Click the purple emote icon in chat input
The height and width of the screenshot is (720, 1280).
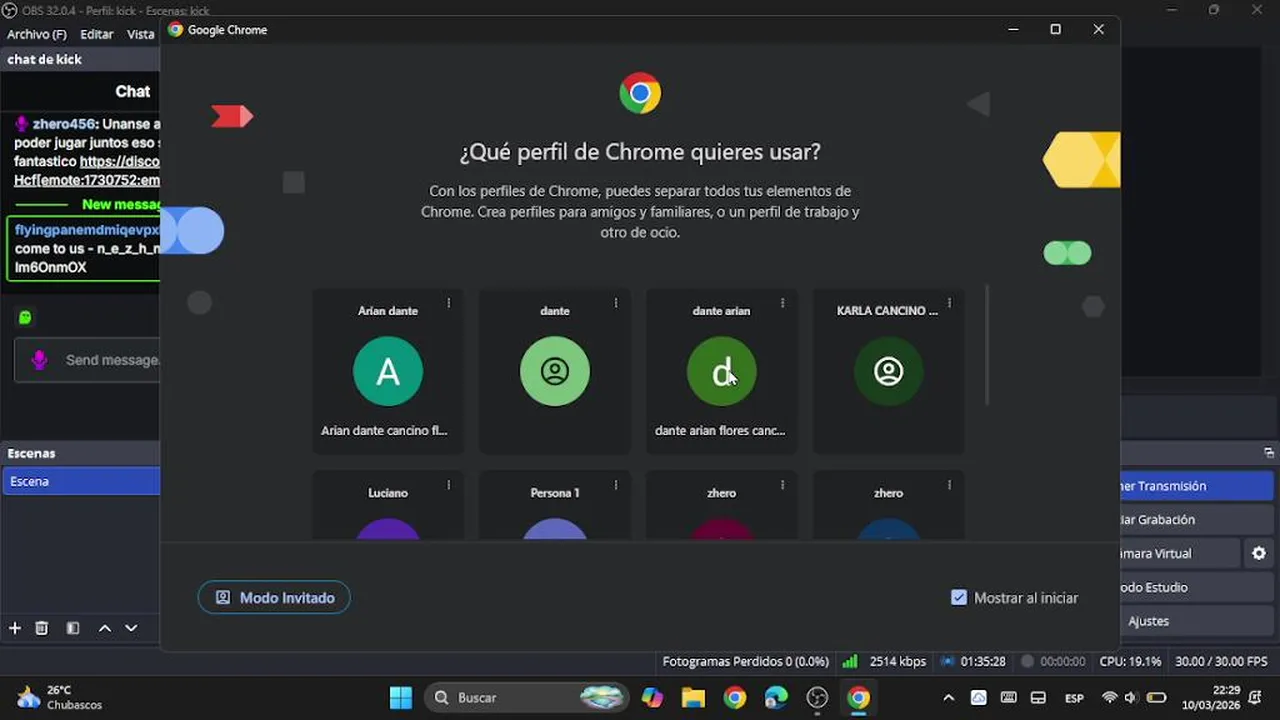[39, 360]
